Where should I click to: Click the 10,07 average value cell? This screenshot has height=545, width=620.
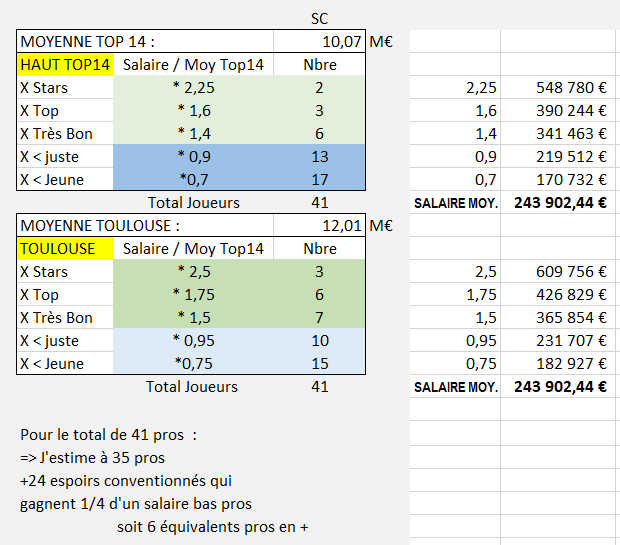pyautogui.click(x=319, y=42)
